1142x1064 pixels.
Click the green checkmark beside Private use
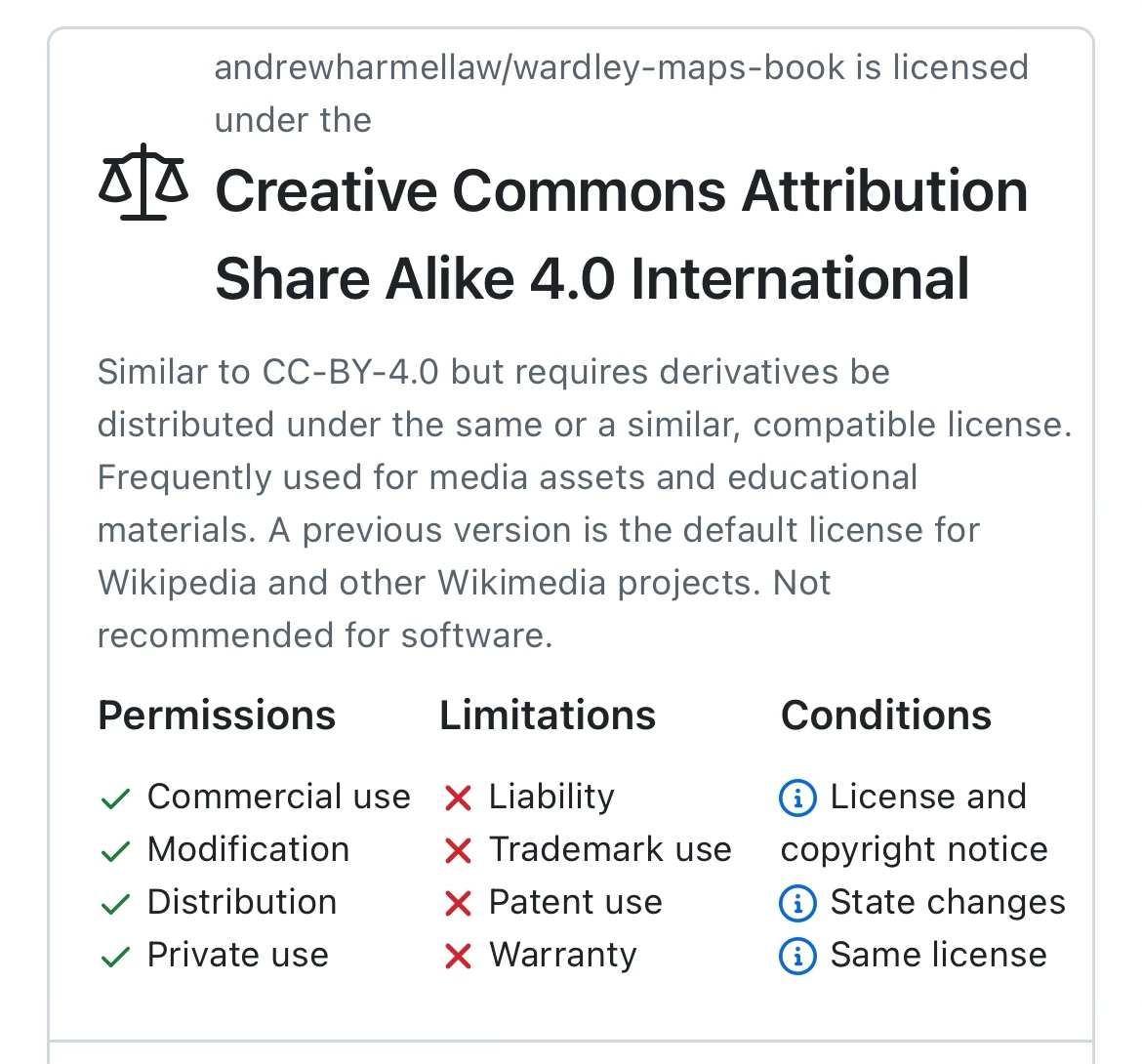[x=115, y=958]
